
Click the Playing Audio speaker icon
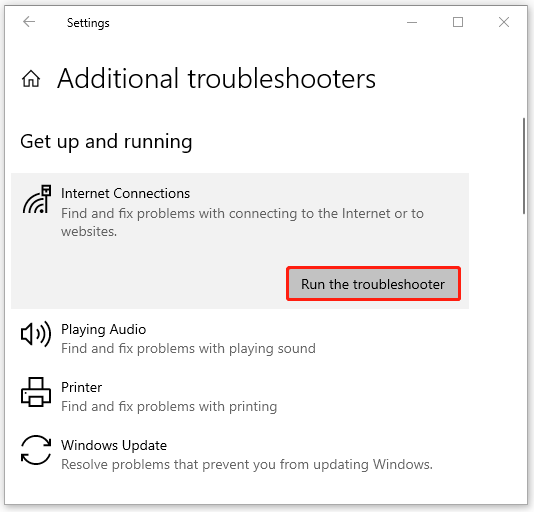pyautogui.click(x=36, y=334)
